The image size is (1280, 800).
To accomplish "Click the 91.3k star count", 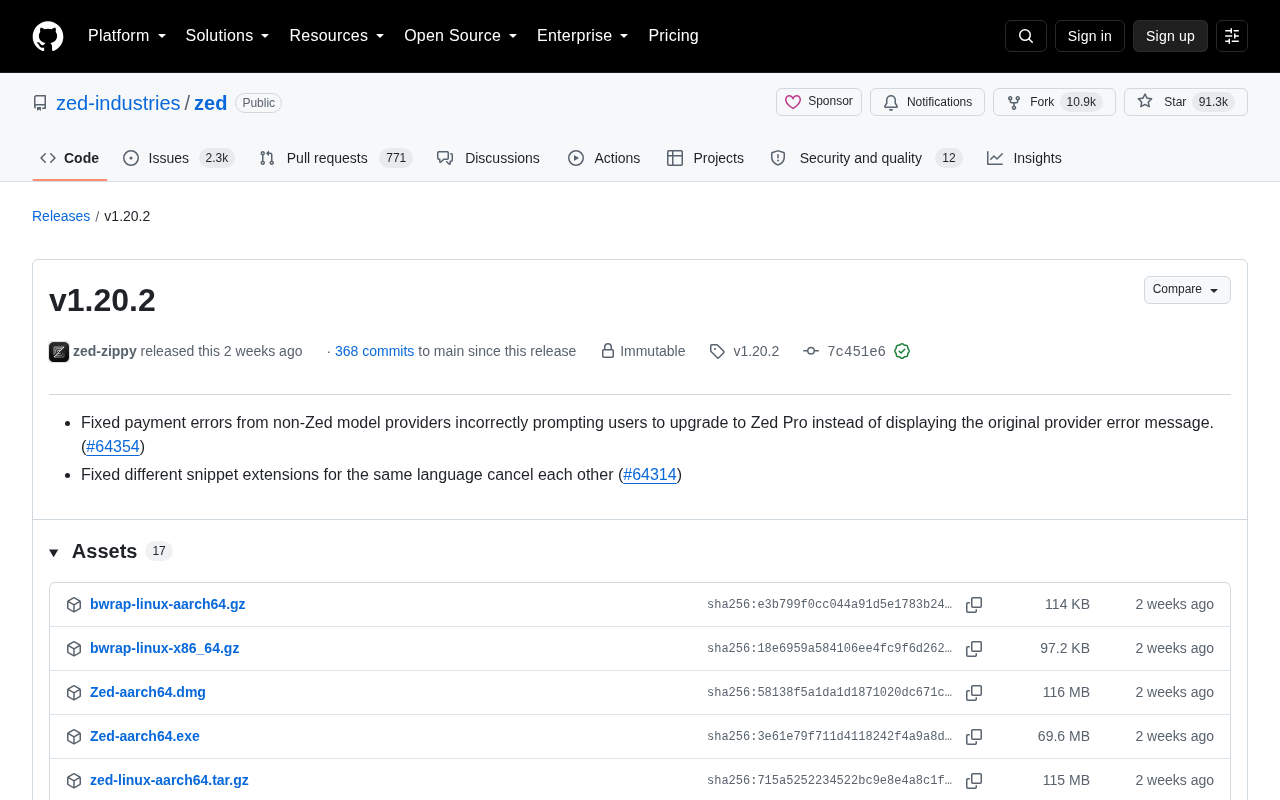I will pos(1213,102).
